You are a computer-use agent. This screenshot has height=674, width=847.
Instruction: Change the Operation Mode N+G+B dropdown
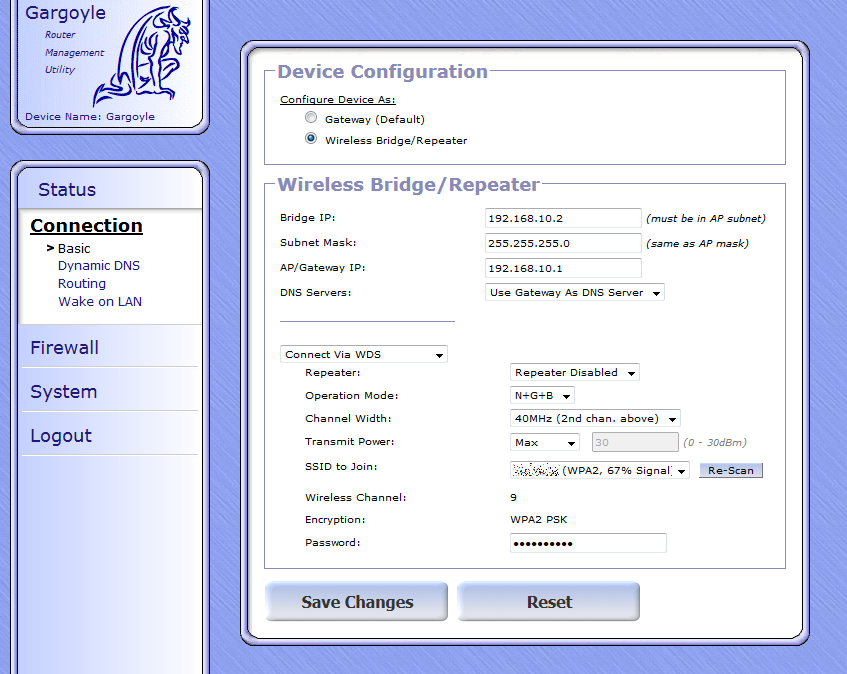[542, 395]
